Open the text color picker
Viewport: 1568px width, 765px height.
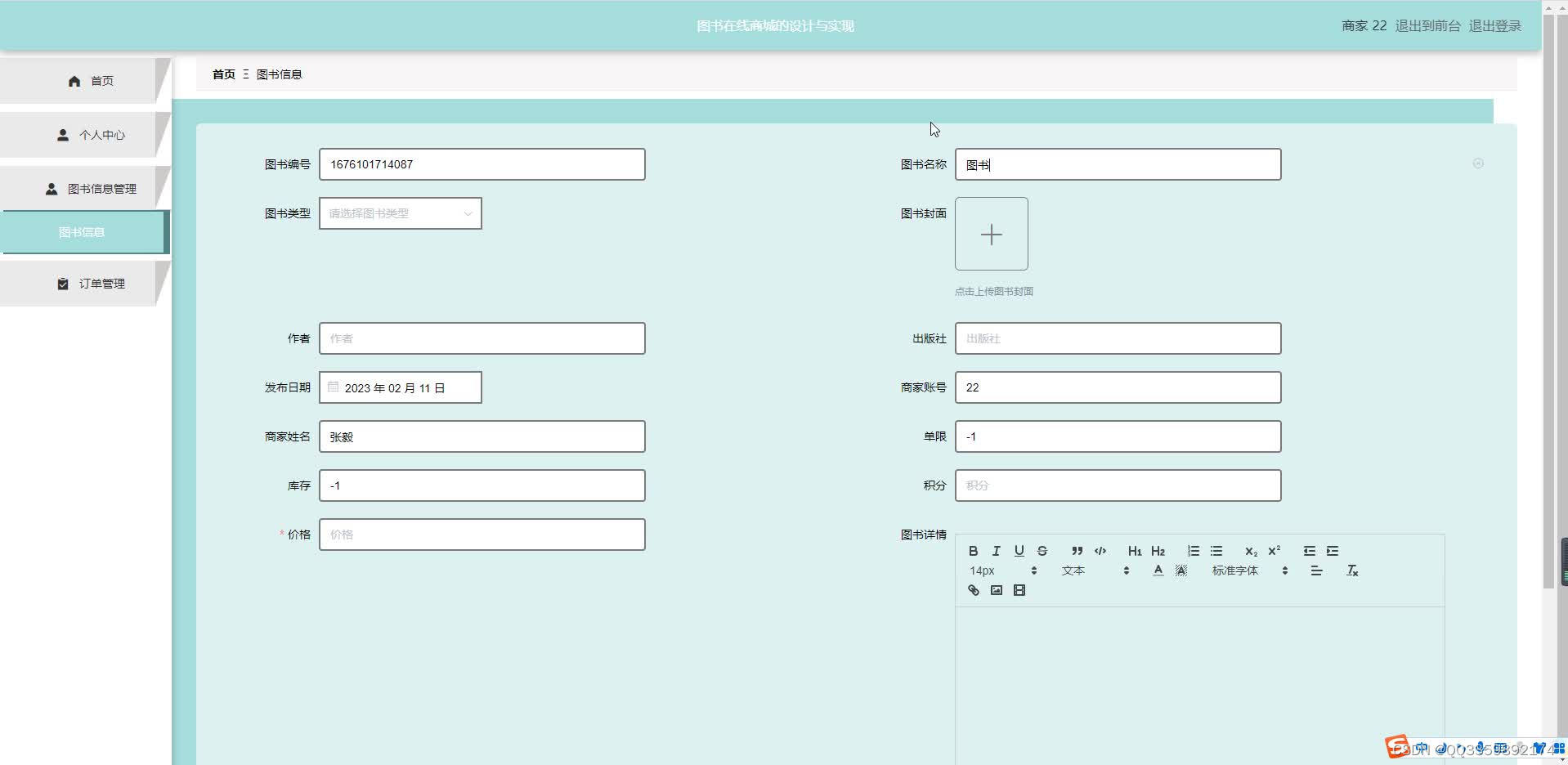(1158, 570)
